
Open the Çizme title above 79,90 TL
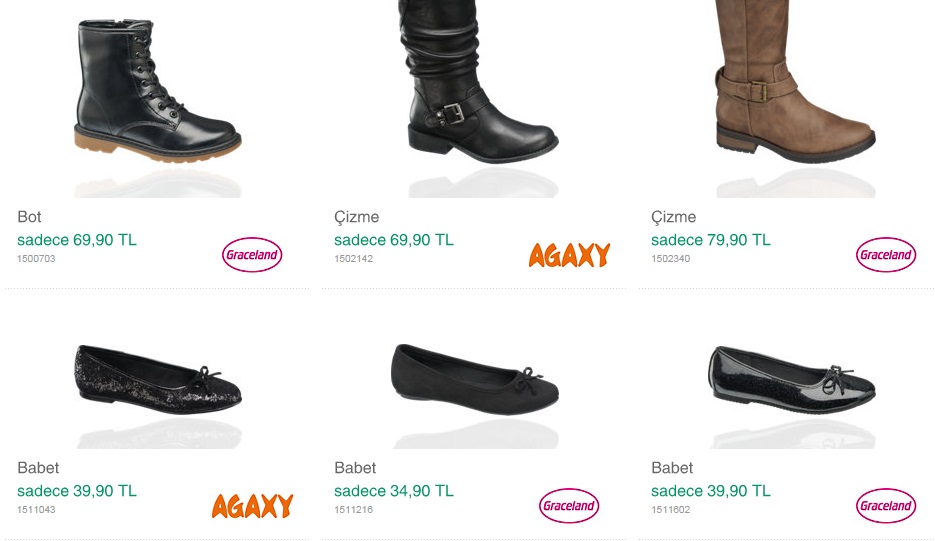pos(674,217)
